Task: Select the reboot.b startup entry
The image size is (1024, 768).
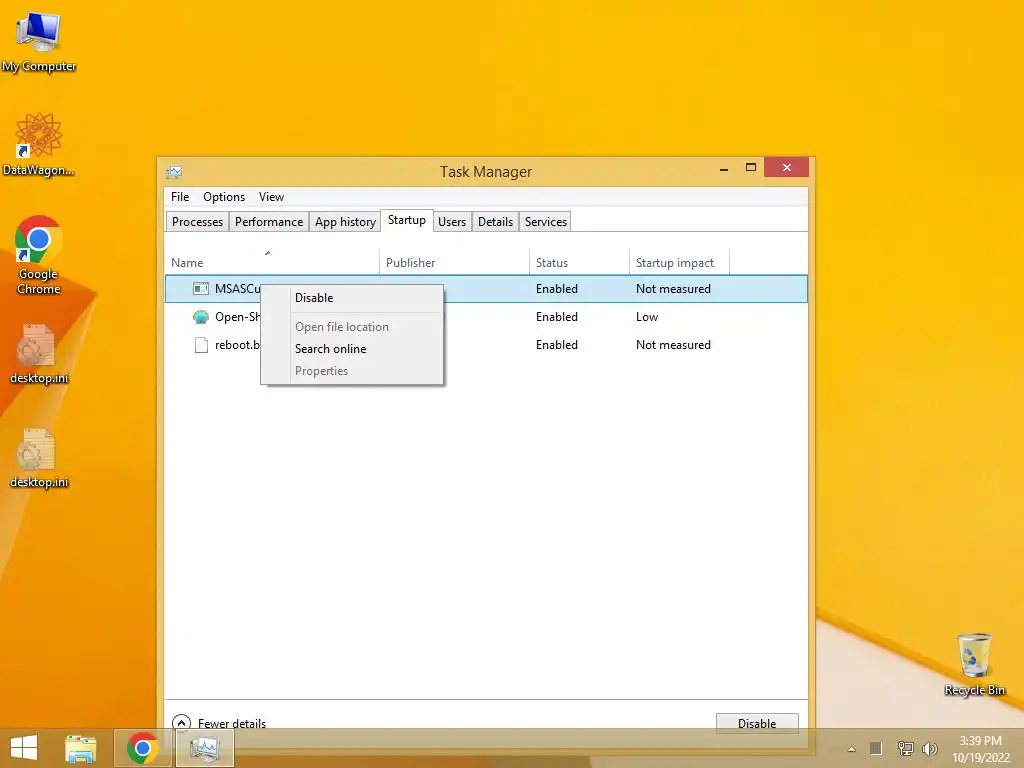Action: click(x=486, y=345)
